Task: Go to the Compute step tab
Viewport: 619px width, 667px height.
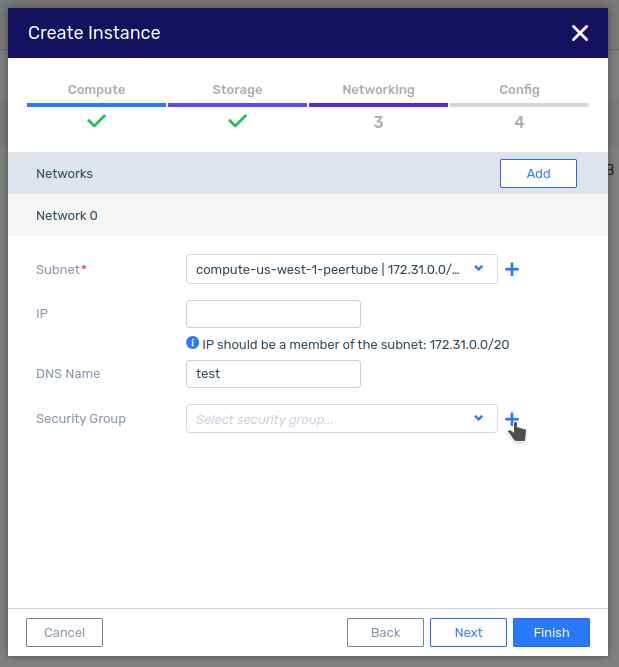Action: coord(97,90)
